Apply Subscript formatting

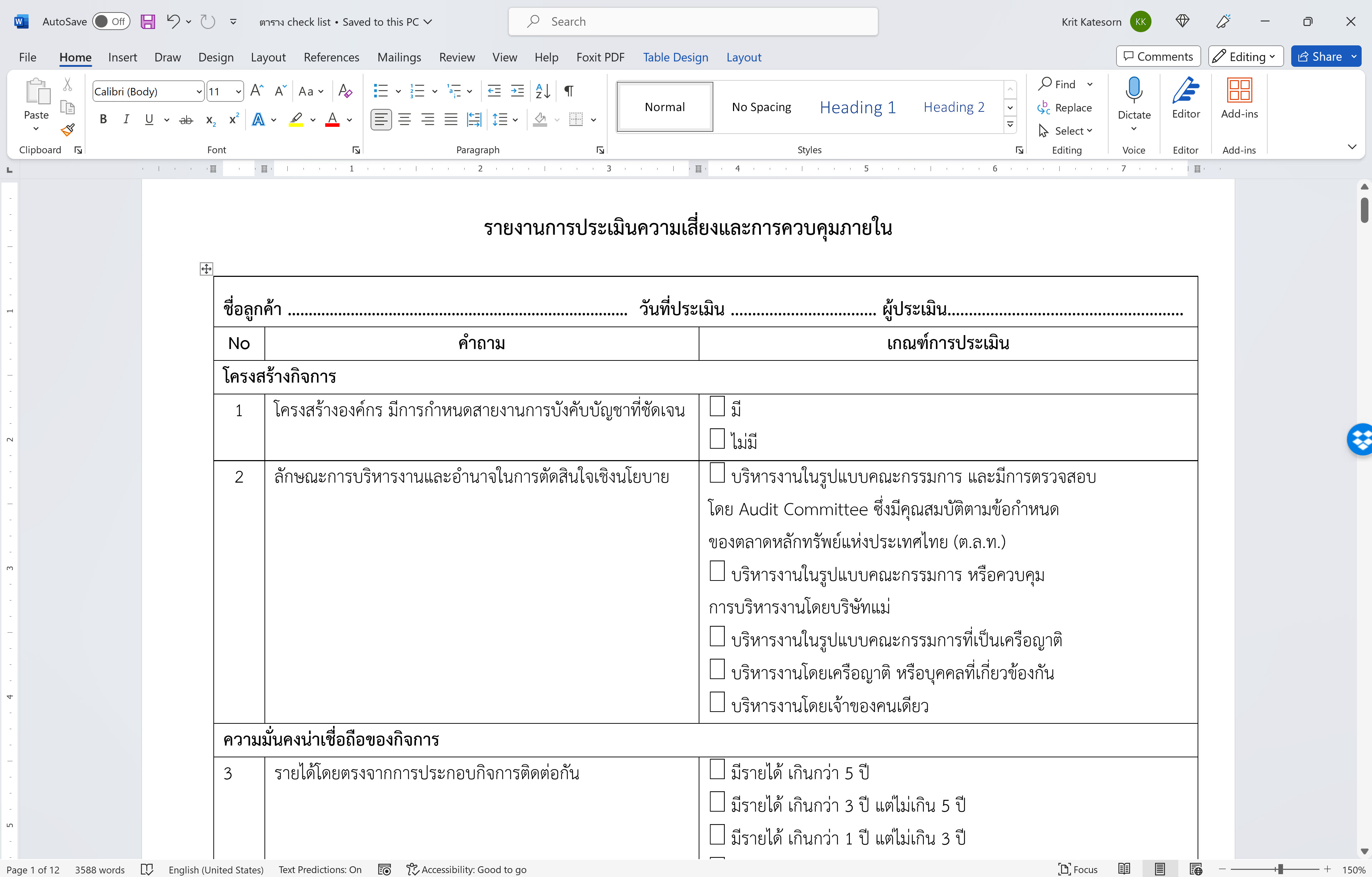[210, 120]
